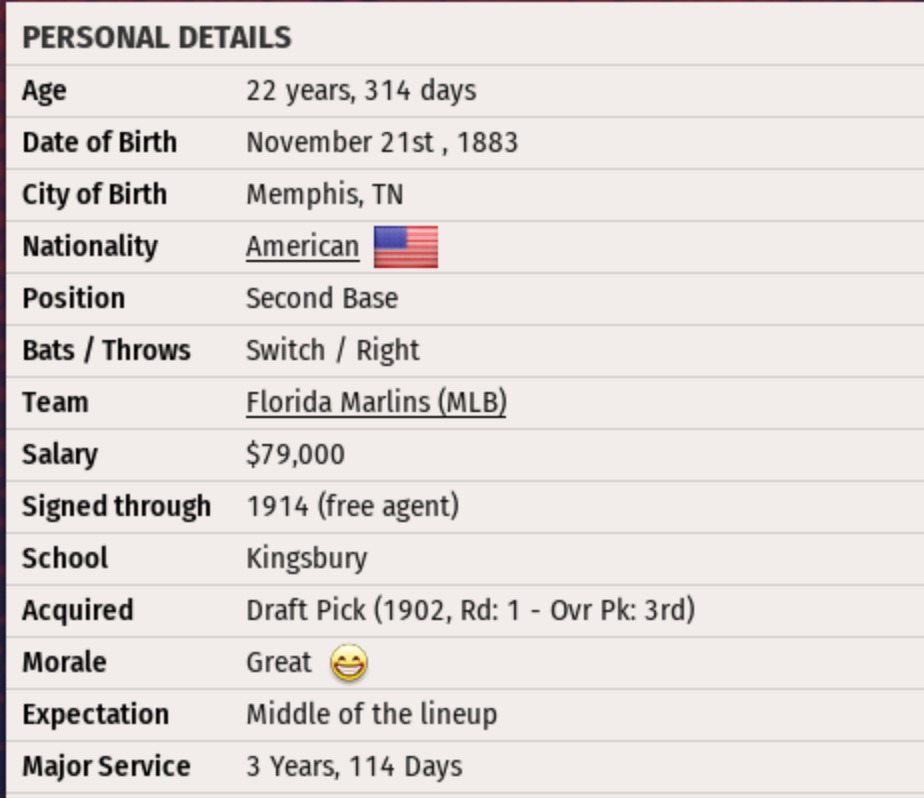Open the Florida Marlins (MLB) team link
The image size is (924, 798).
click(376, 402)
